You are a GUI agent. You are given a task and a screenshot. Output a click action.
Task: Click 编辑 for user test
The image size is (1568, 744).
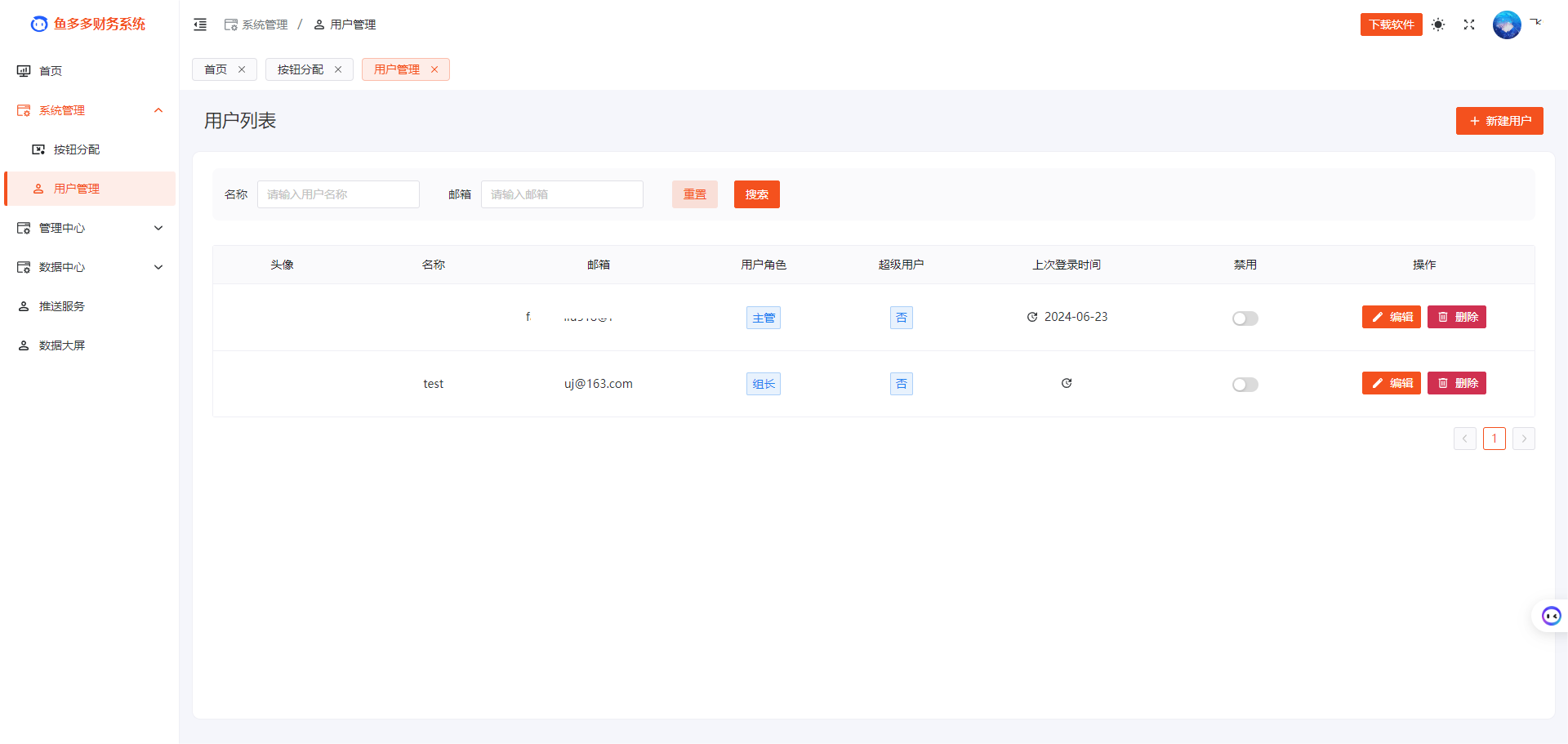1391,383
